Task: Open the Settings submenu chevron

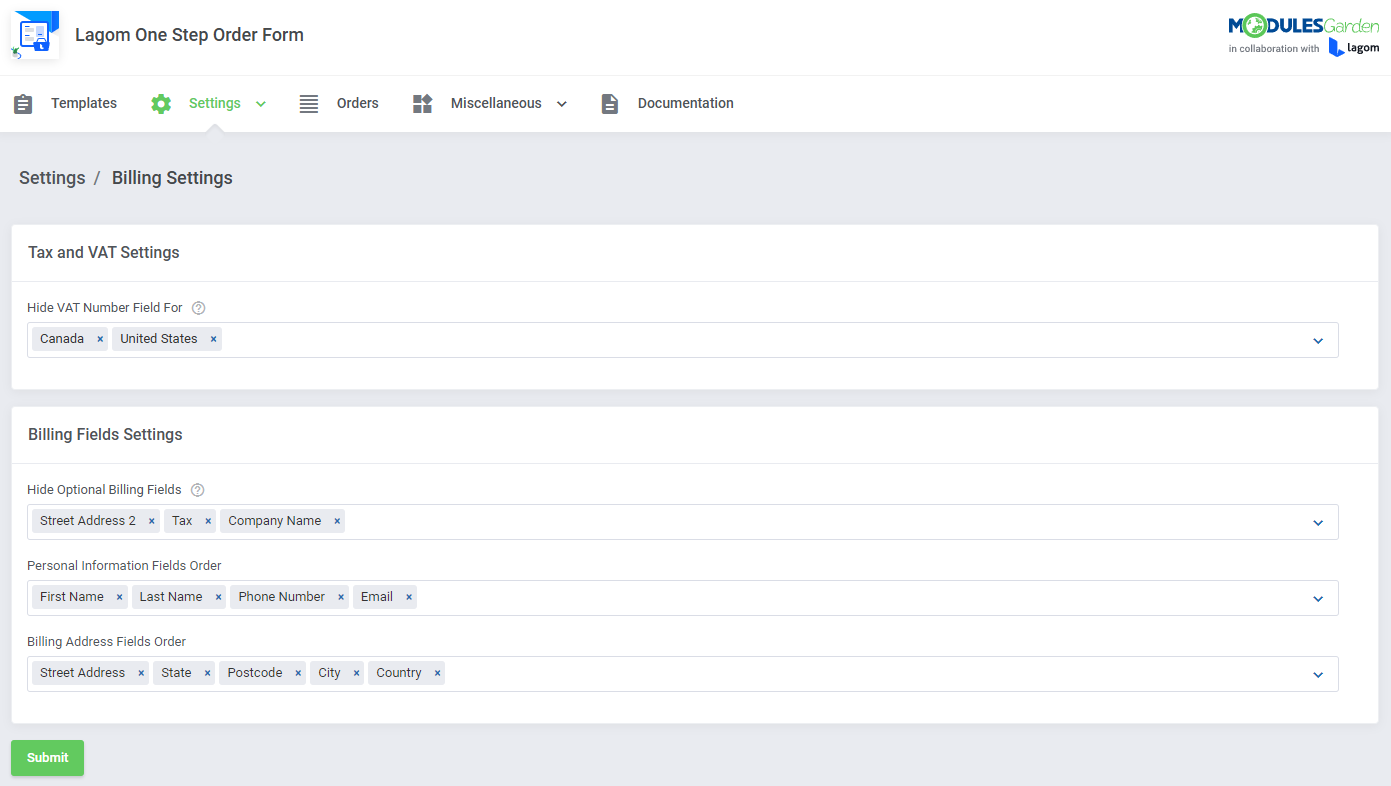Action: click(260, 103)
